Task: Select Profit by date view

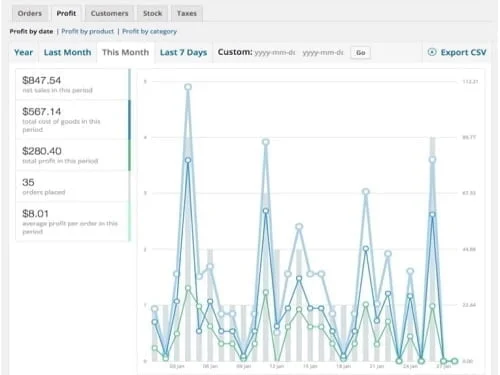Action: [x=31, y=31]
